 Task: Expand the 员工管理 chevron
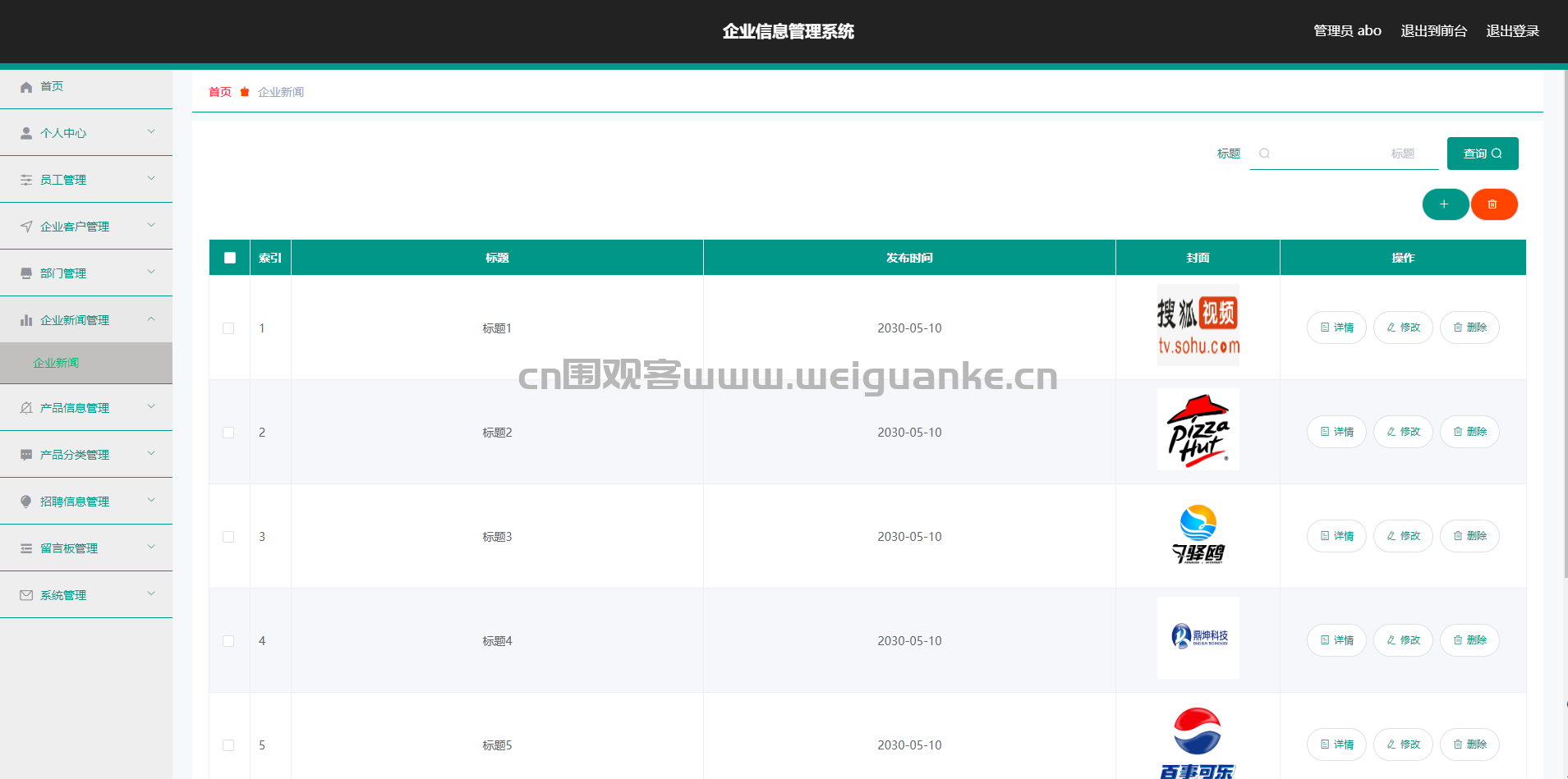[151, 178]
